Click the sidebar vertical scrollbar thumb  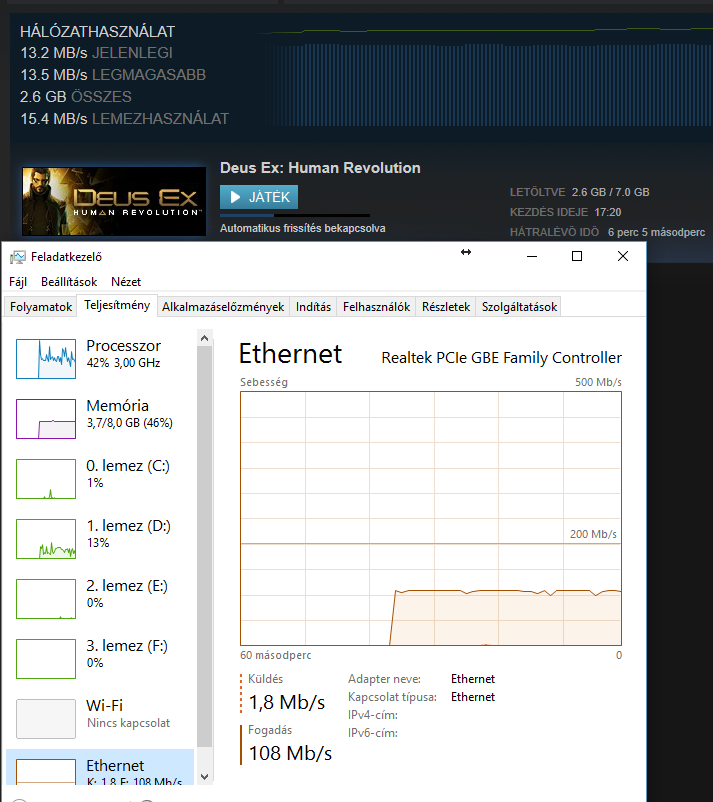[204, 546]
